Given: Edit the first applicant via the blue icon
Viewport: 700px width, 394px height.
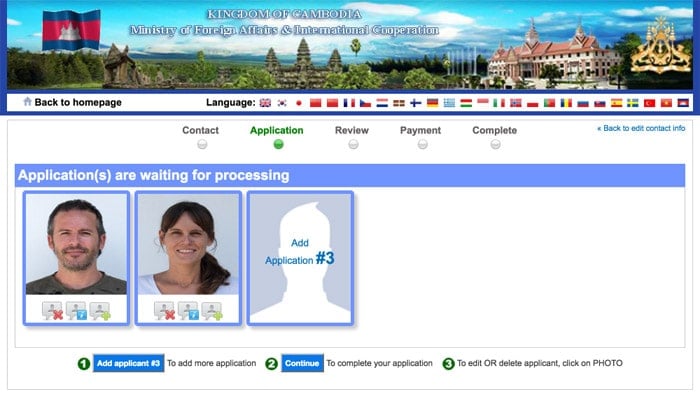Looking at the screenshot, I should tap(76, 311).
